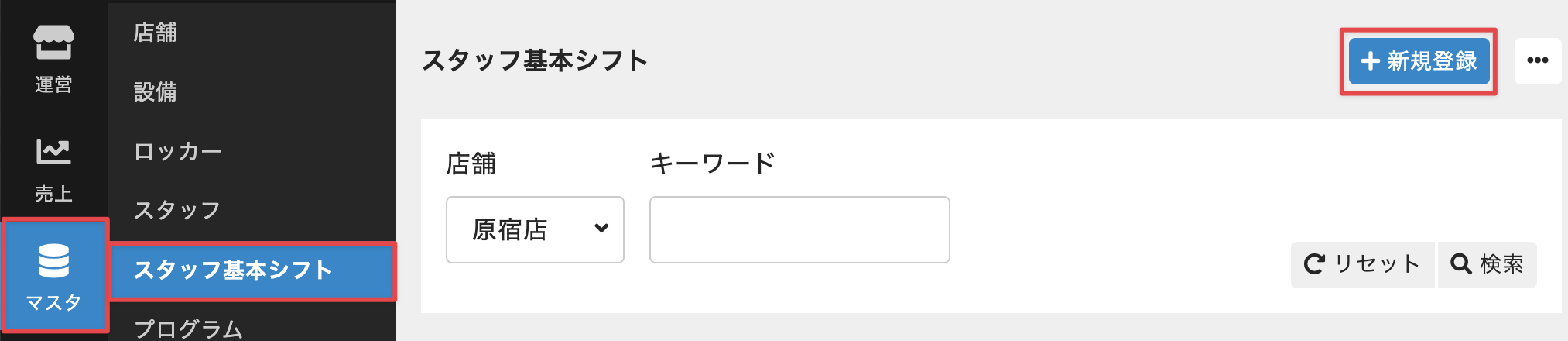The width and height of the screenshot is (1568, 341).
Task: Select the マスタ database icon
Action: point(53,260)
